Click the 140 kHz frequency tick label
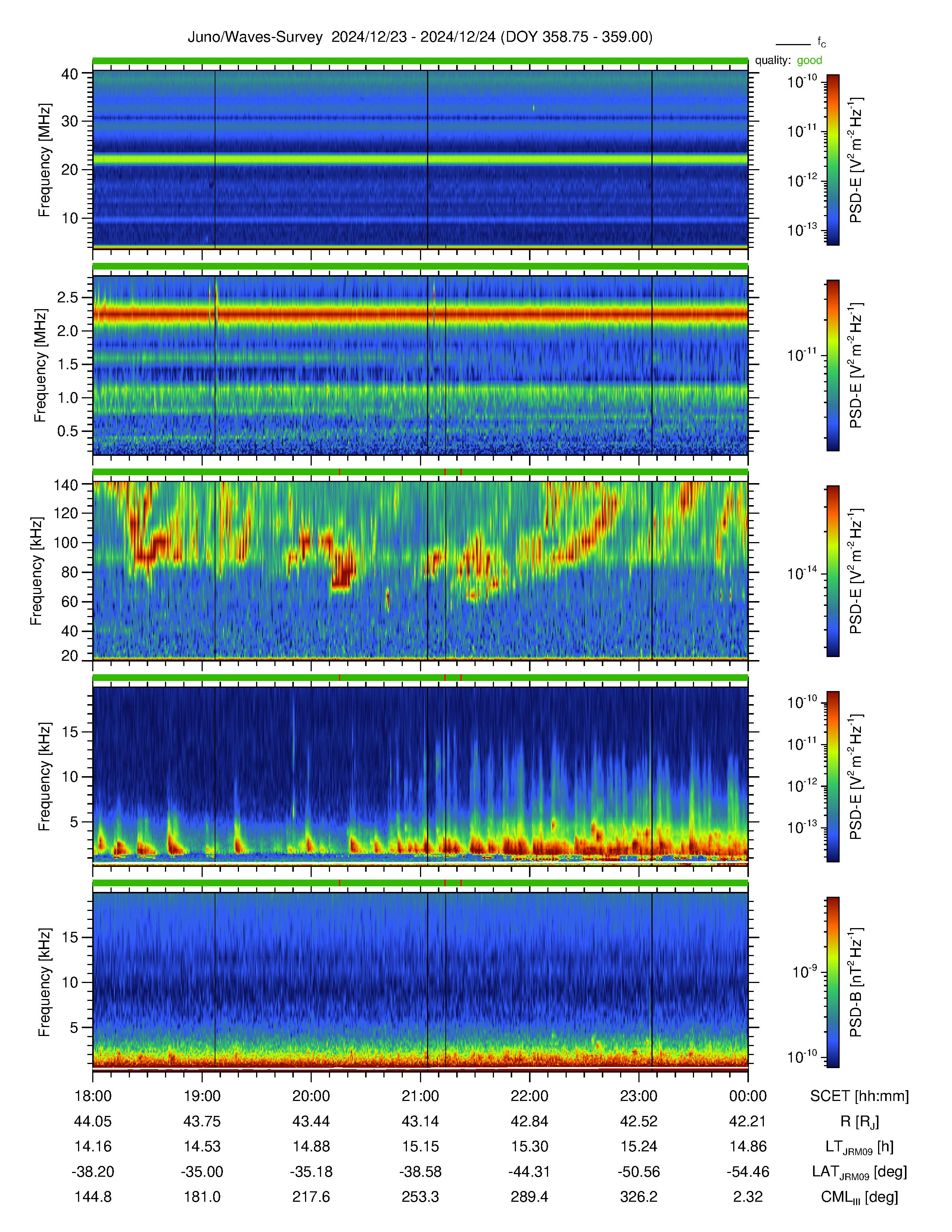This screenshot has width=952, height=1232. [x=65, y=485]
